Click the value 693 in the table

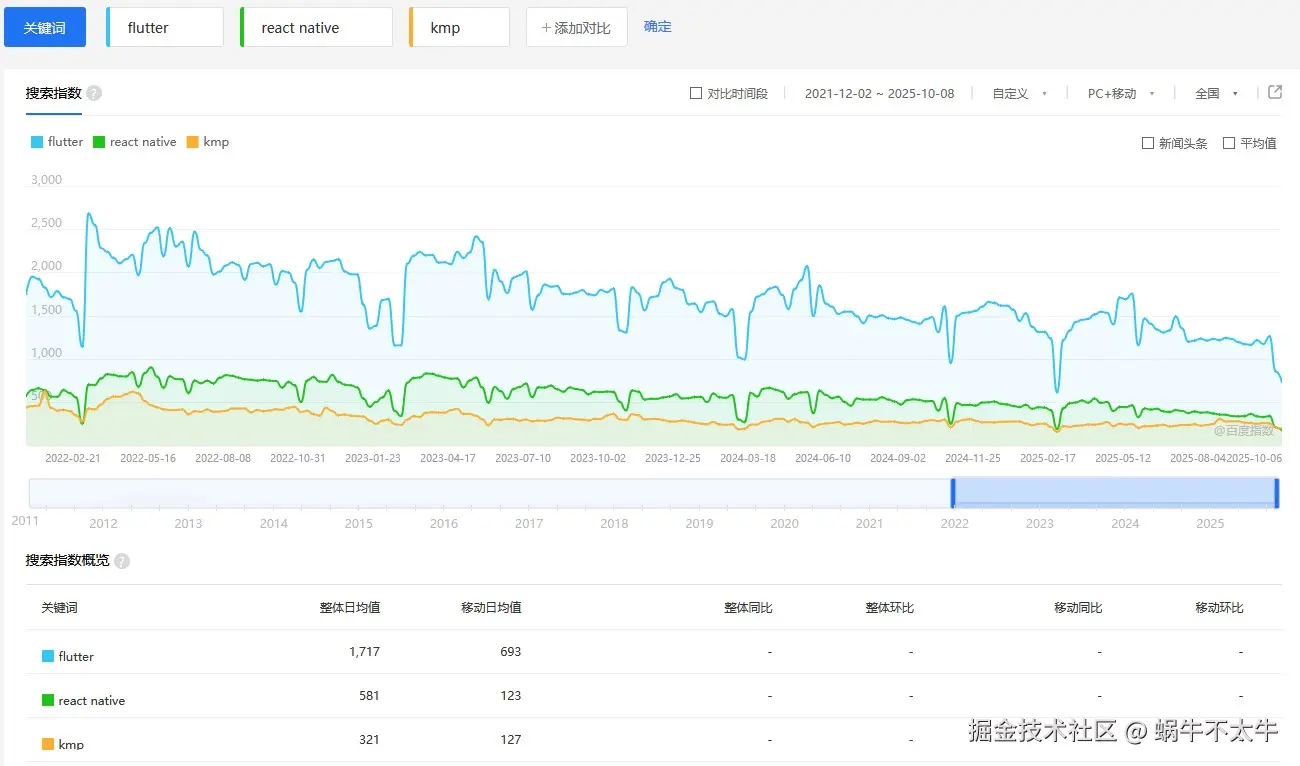pos(511,652)
